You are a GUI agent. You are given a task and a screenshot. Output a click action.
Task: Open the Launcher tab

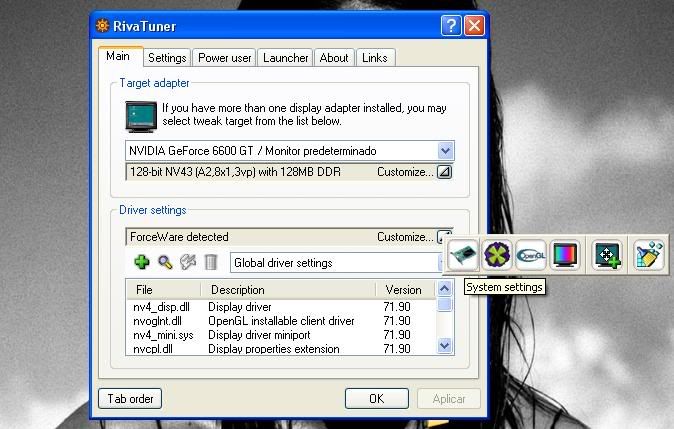click(x=285, y=58)
